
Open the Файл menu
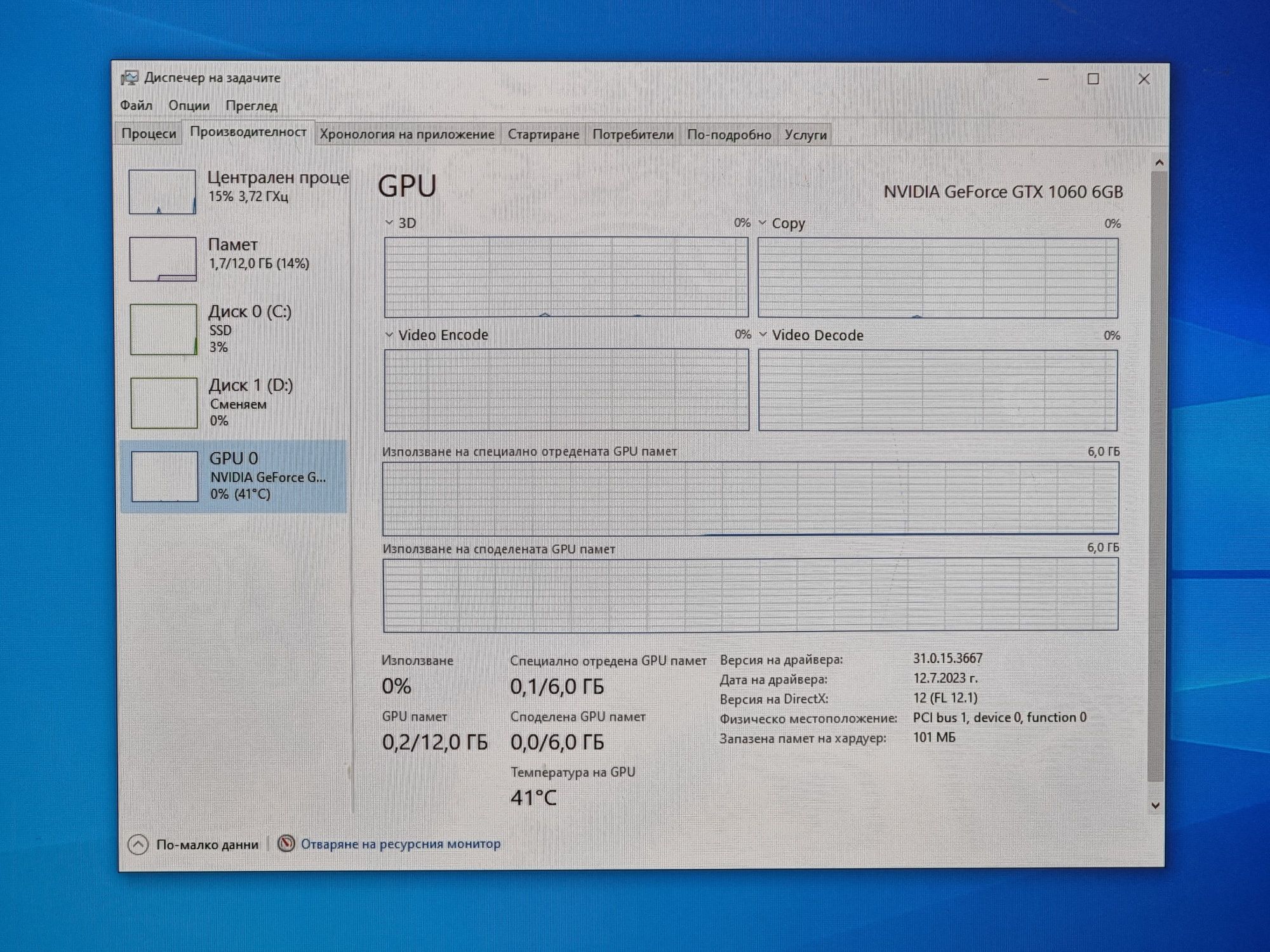[x=136, y=105]
